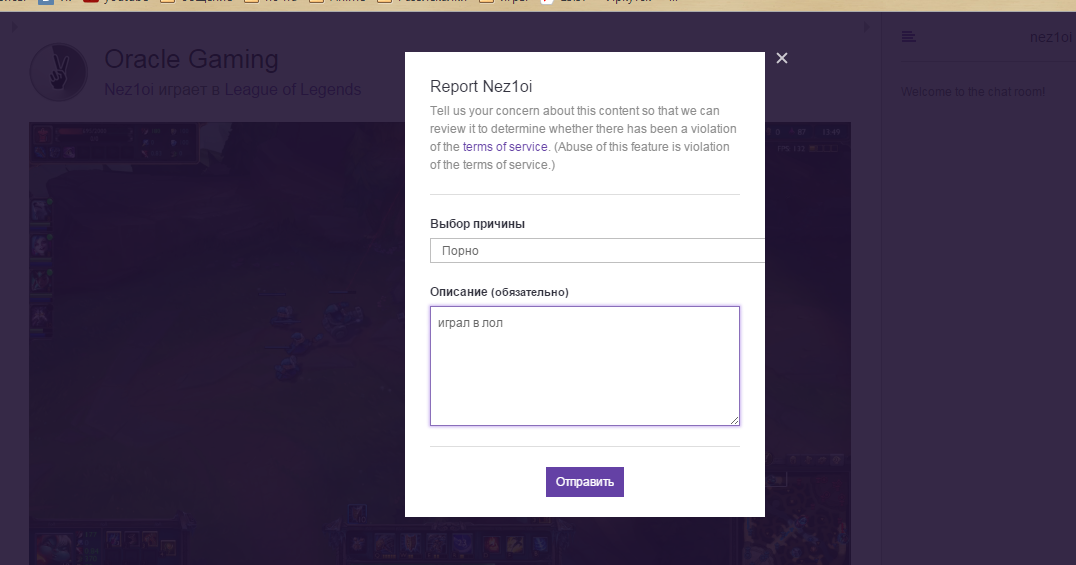The height and width of the screenshot is (565, 1076).
Task: Click the Выбор причины field label
Action: point(477,224)
